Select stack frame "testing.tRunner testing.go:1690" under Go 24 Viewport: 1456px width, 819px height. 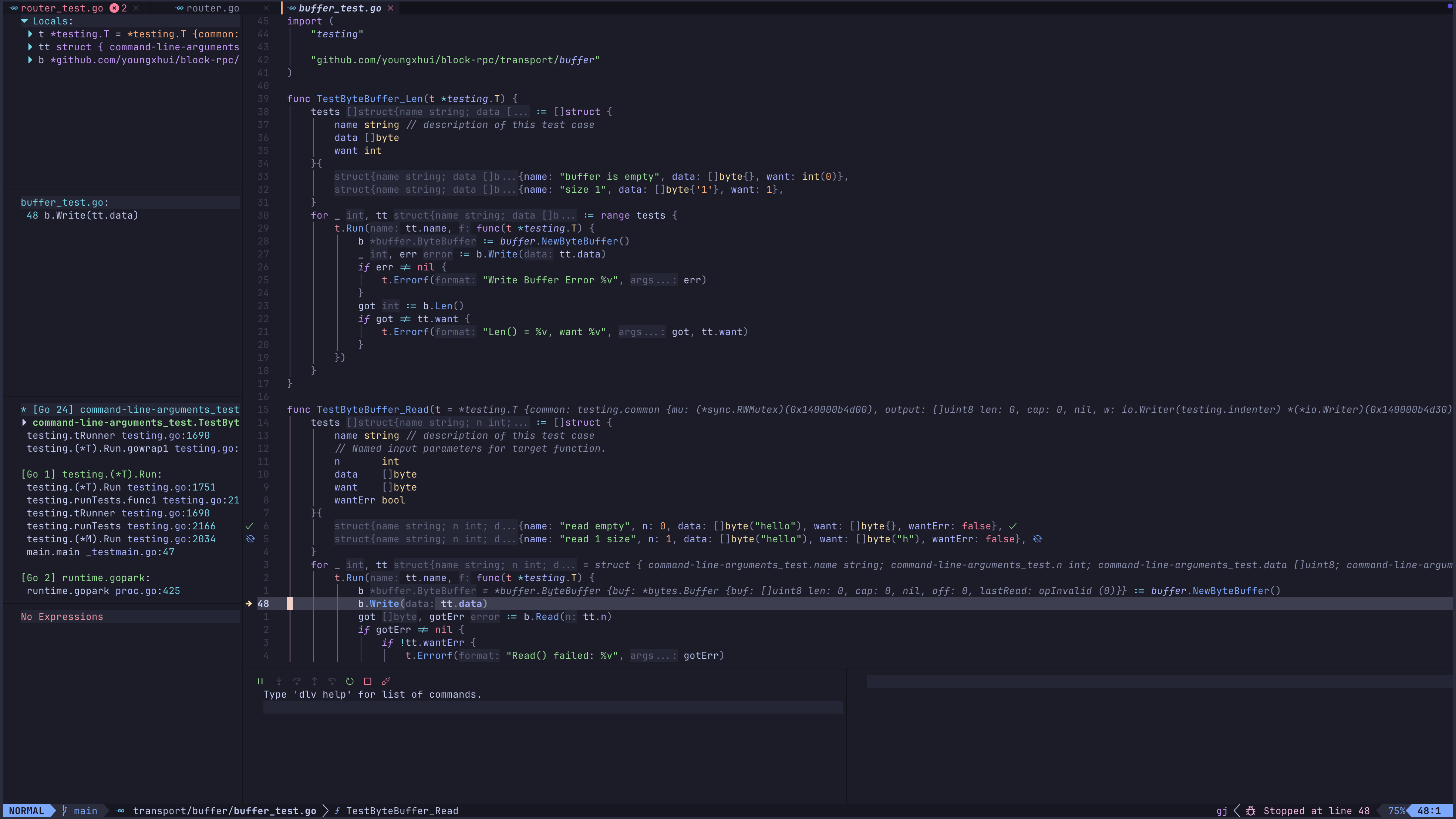point(118,435)
